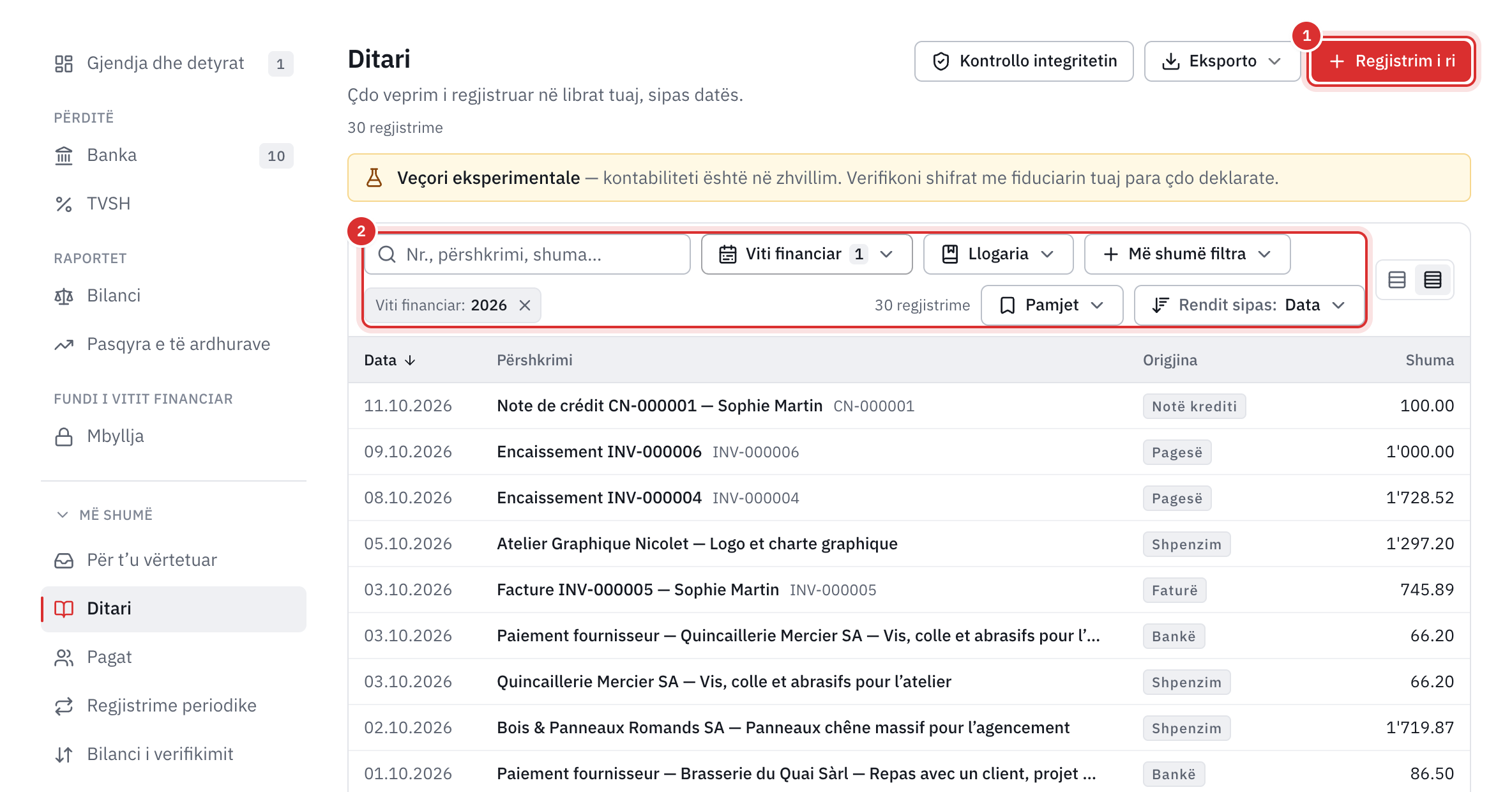Click the Notë krediti origin badge
Screen dimensions: 1512x792
click(x=1194, y=406)
